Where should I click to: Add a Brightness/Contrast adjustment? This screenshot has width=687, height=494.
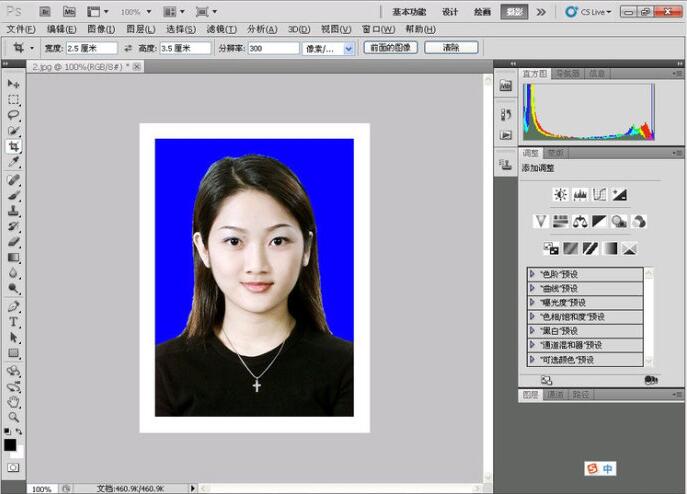(x=560, y=195)
